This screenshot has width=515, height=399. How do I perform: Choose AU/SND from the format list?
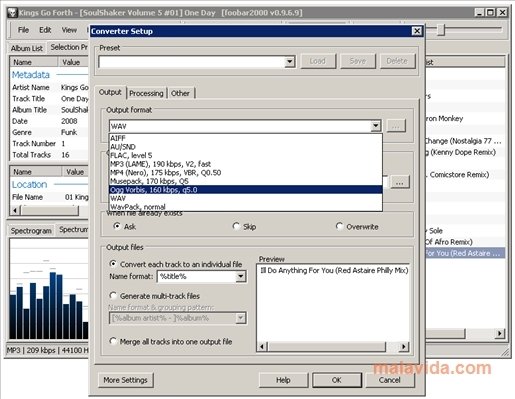pos(246,147)
